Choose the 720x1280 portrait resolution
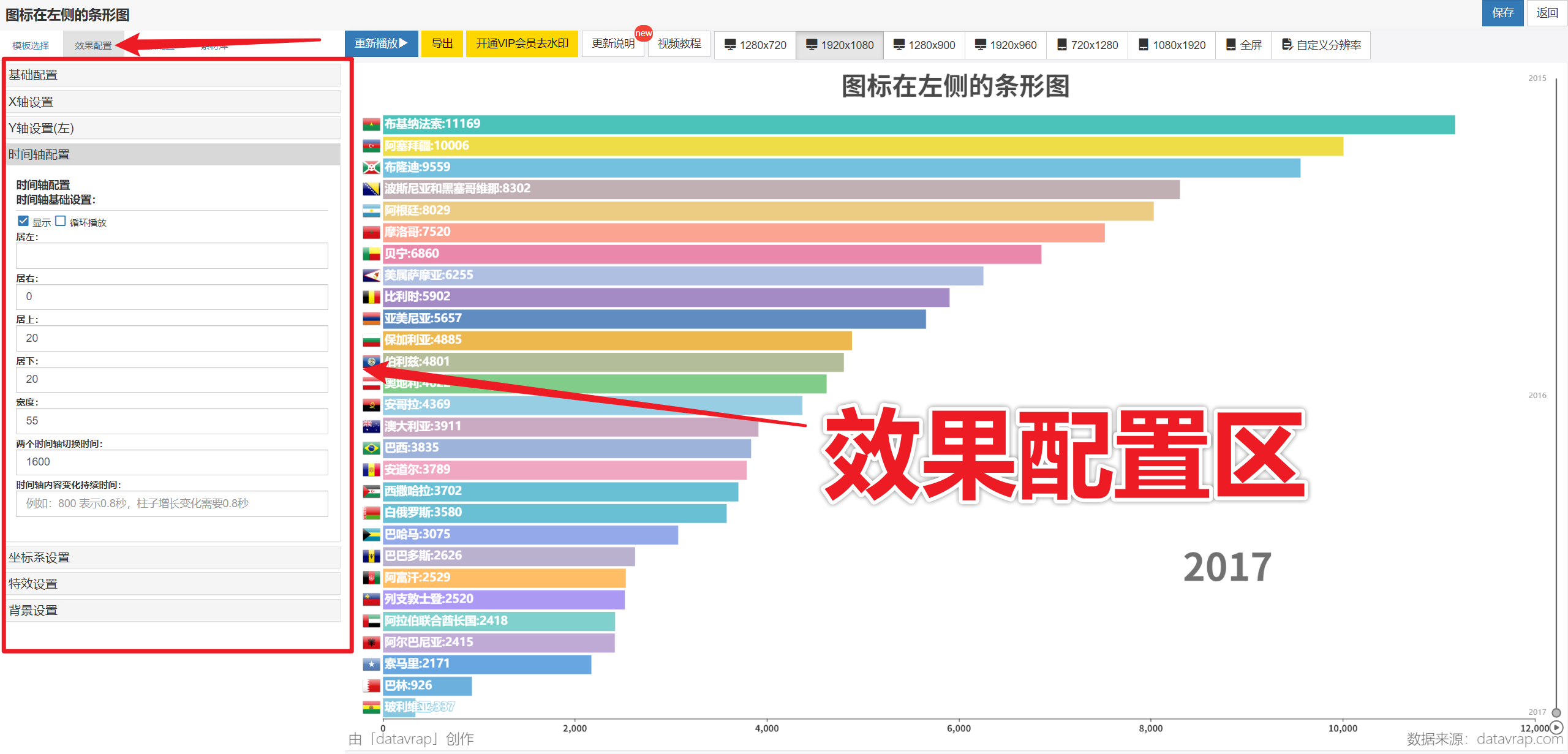 (1087, 45)
